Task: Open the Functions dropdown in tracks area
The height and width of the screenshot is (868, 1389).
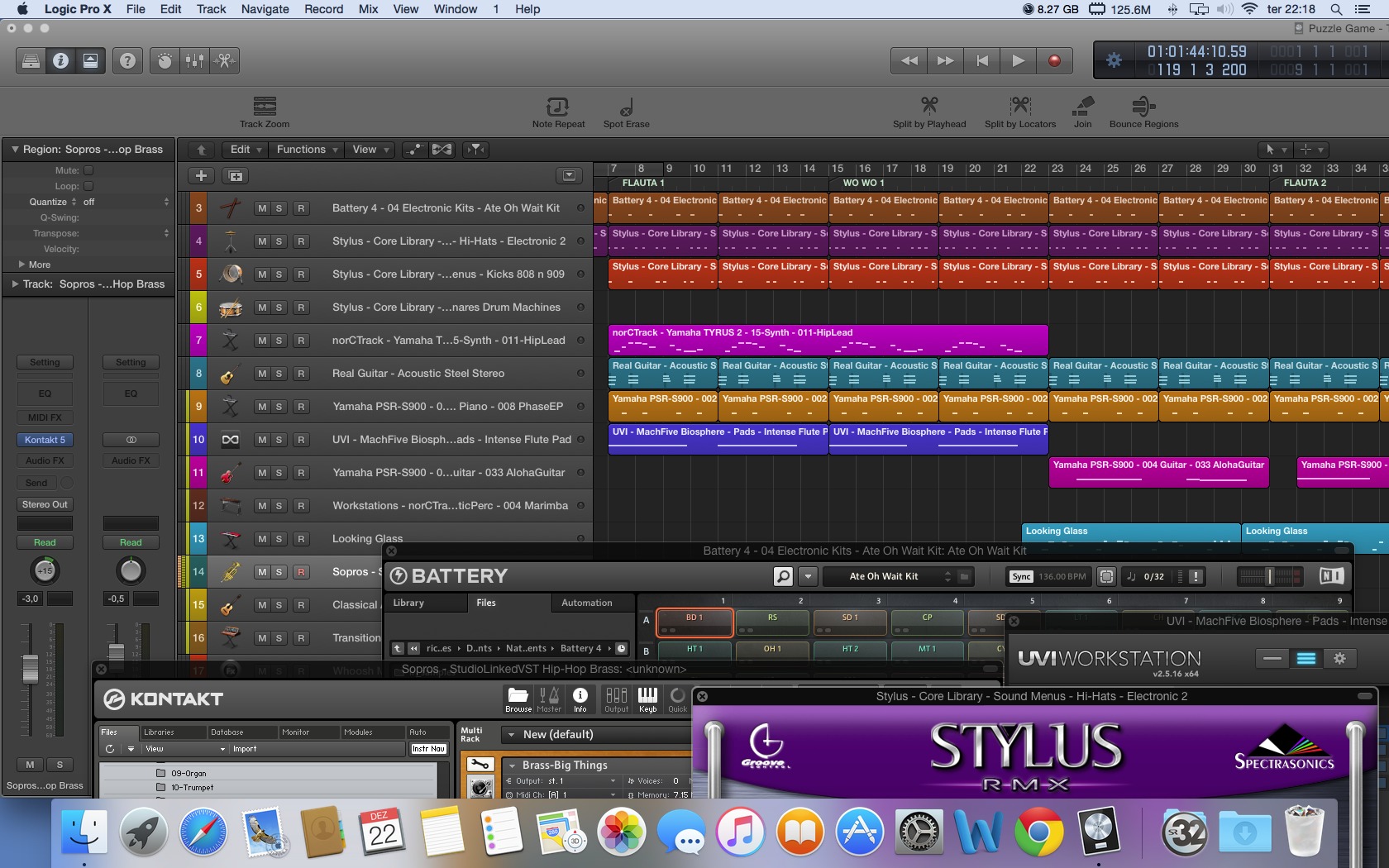Action: pos(307,150)
